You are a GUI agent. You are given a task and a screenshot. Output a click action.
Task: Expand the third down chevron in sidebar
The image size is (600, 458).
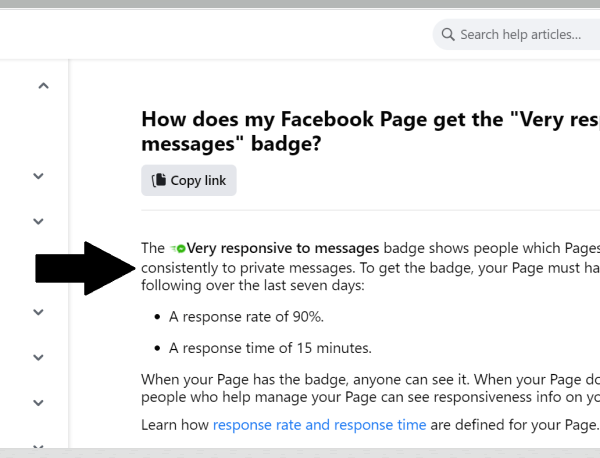(x=38, y=312)
